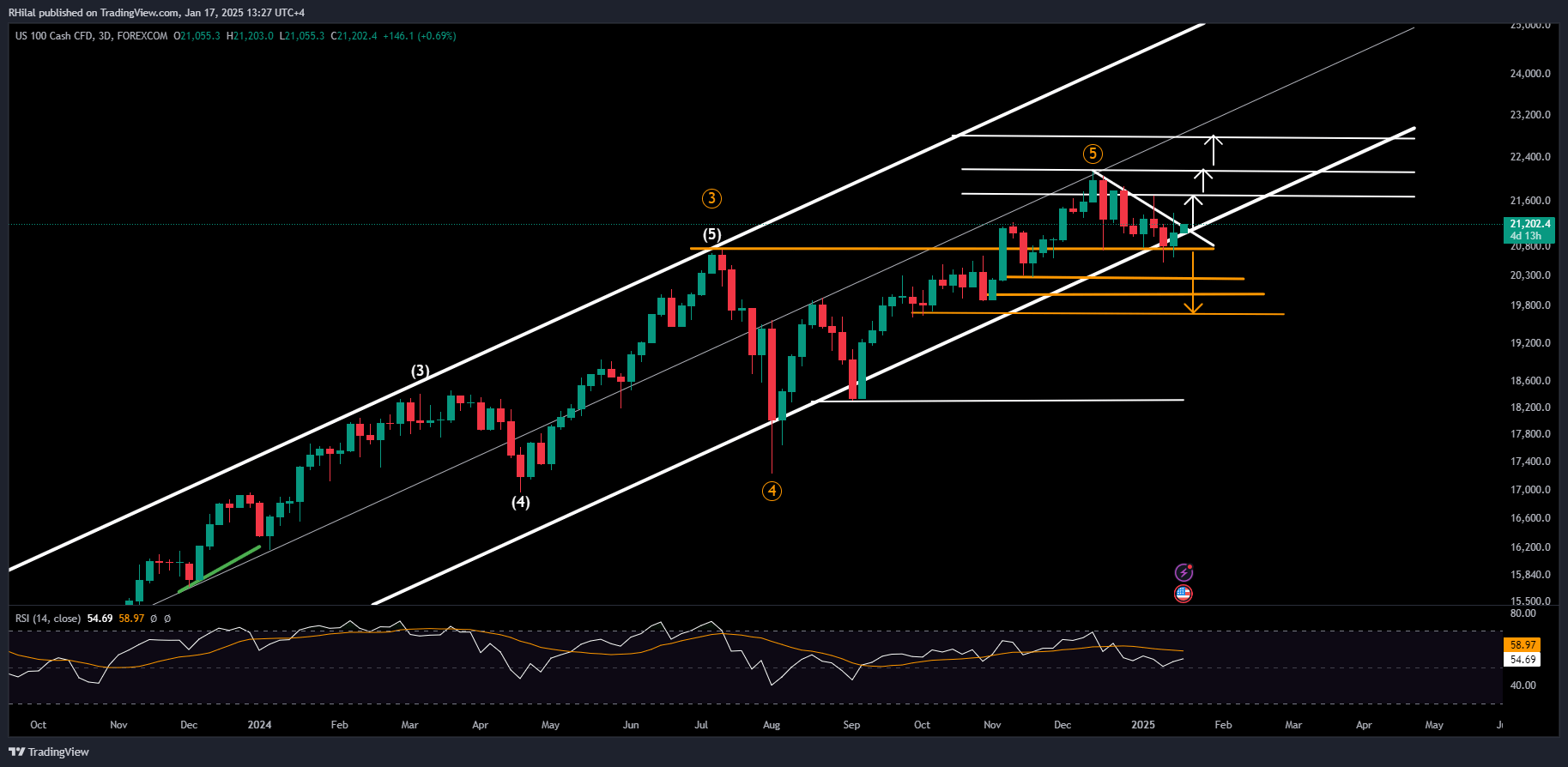This screenshot has height=767, width=1568.
Task: Click the 80.00 RSI scale label
Action: (1523, 613)
